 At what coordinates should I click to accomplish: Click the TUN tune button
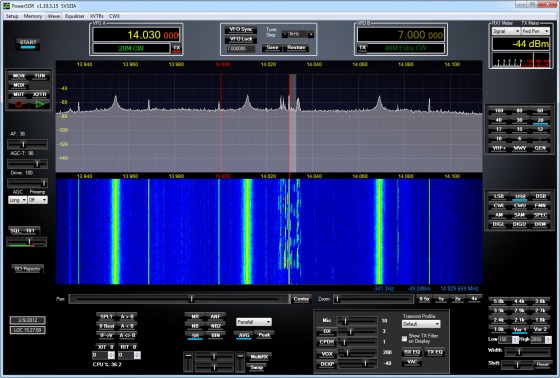(x=40, y=76)
